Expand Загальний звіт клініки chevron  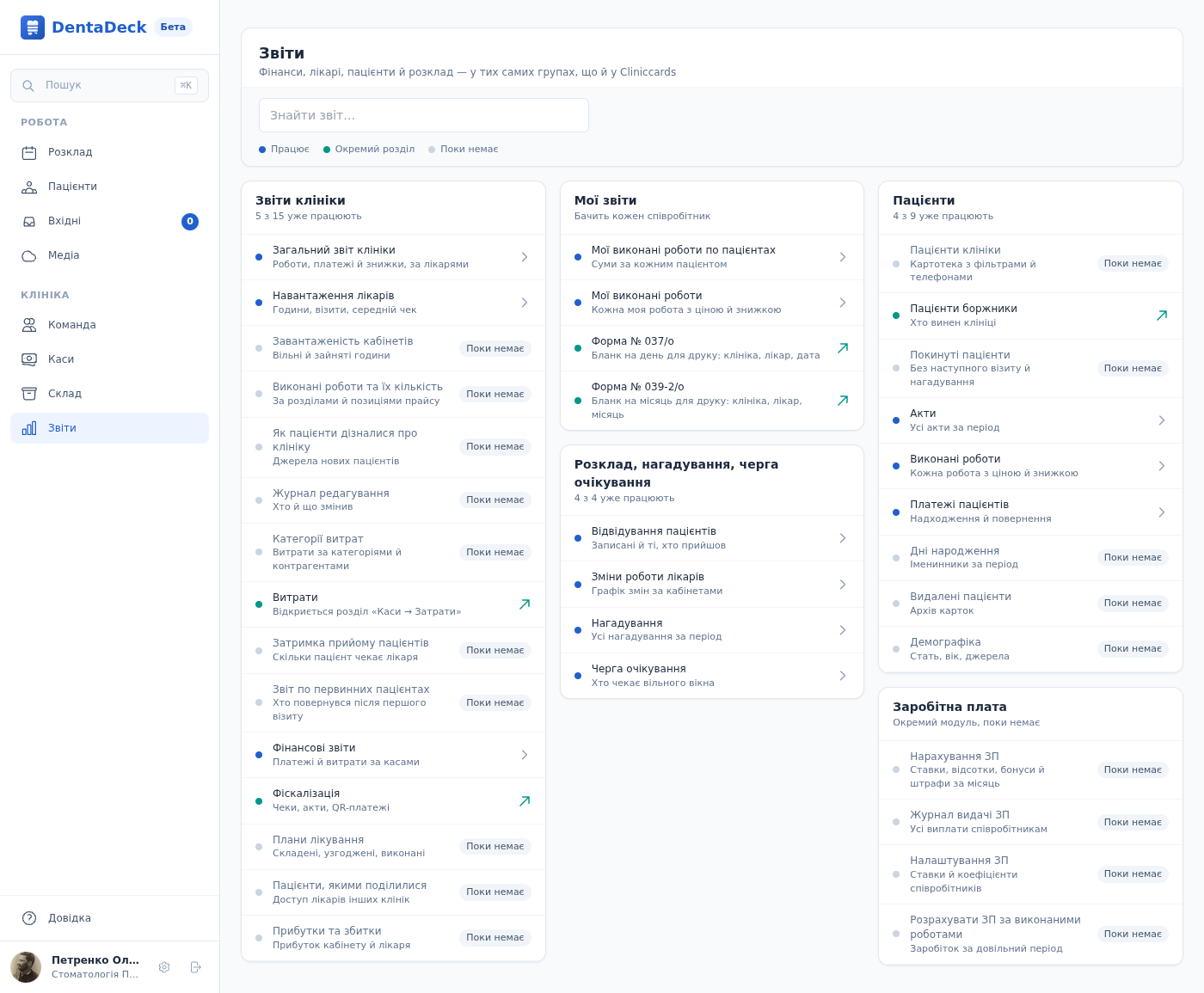point(525,257)
